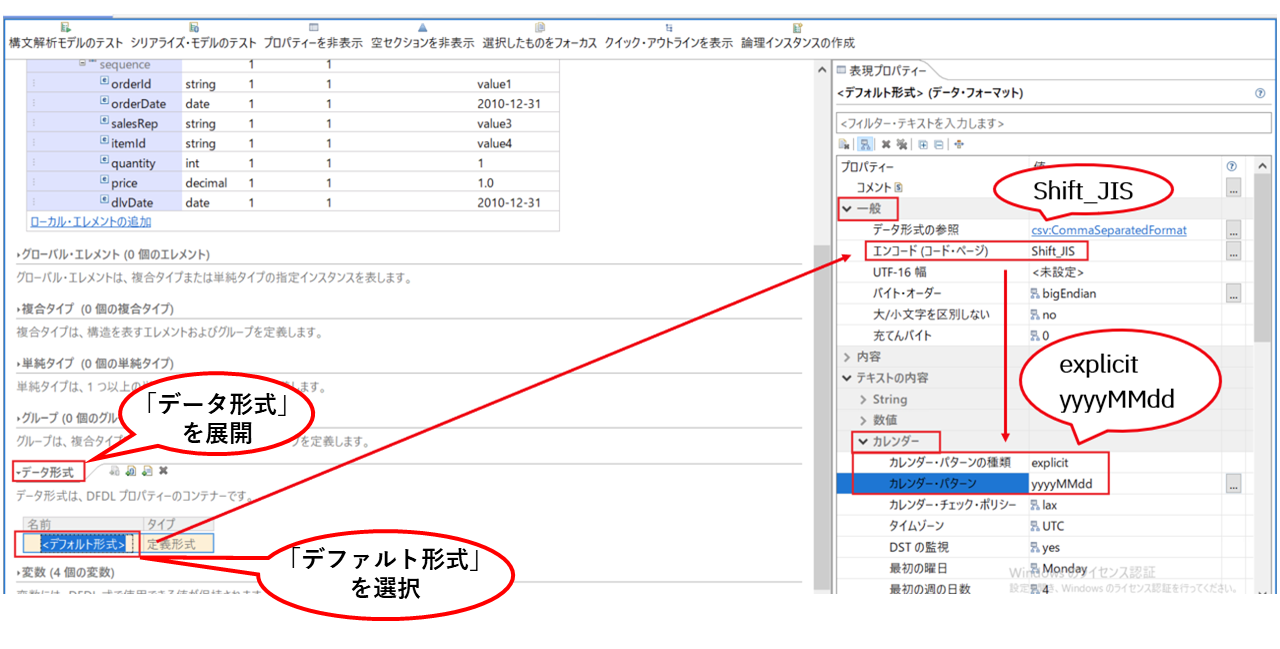This screenshot has height=649, width=1280.
Task: Toggle プロパティーを非表示 in the toolbar
Action: point(313,43)
